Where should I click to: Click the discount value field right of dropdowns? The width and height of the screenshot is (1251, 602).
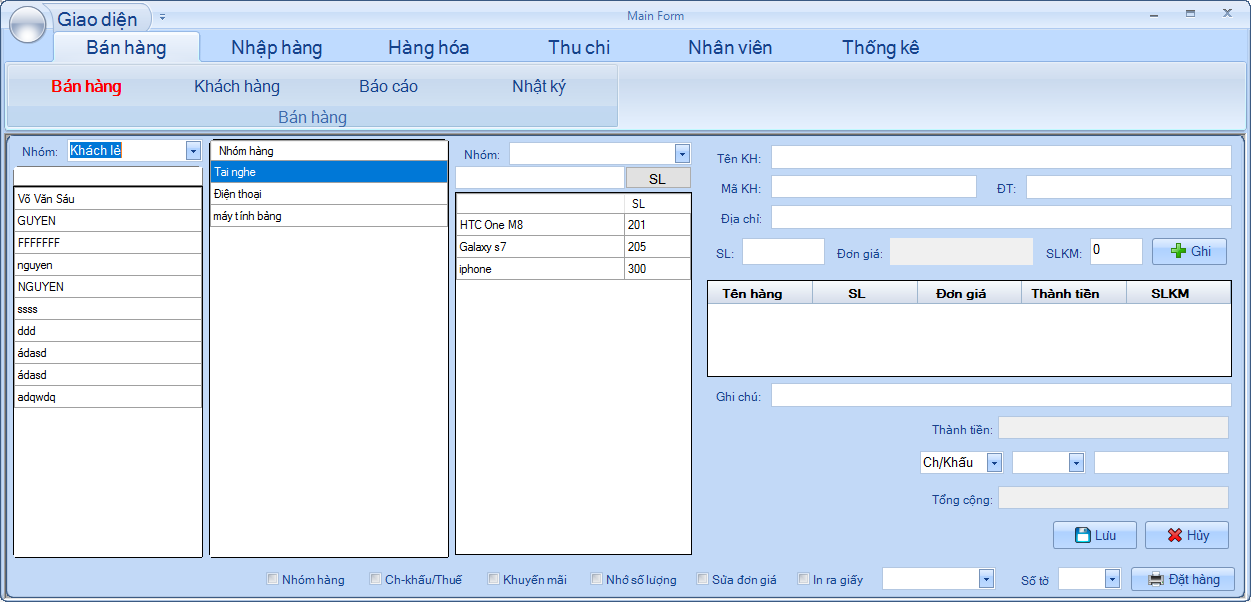click(x=1161, y=463)
